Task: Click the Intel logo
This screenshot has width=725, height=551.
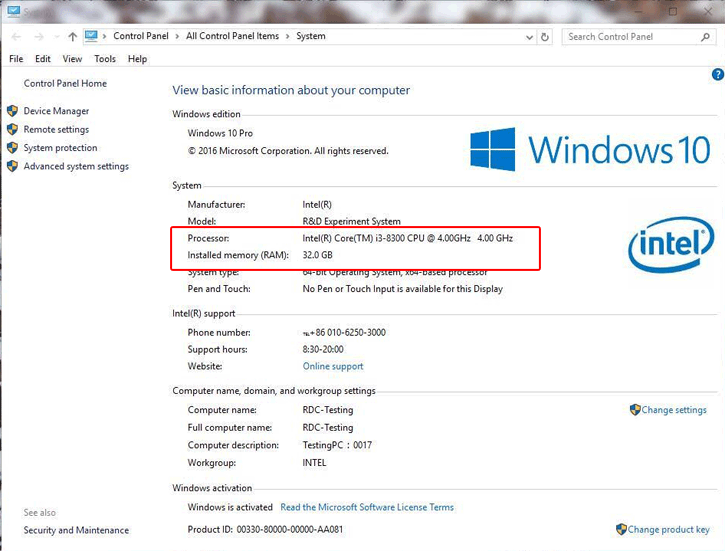Action: (671, 244)
